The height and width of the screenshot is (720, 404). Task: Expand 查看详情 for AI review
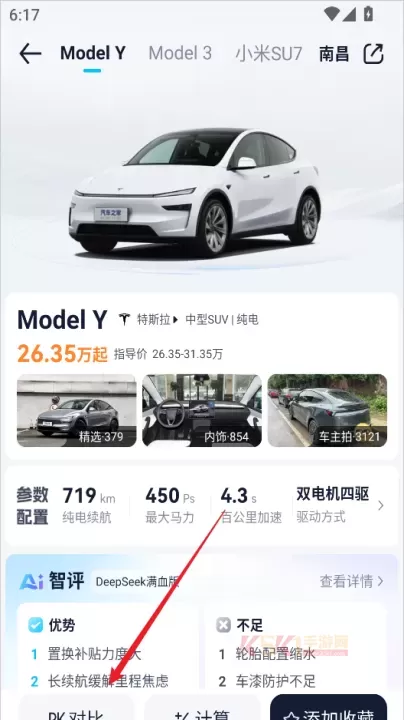click(x=352, y=581)
